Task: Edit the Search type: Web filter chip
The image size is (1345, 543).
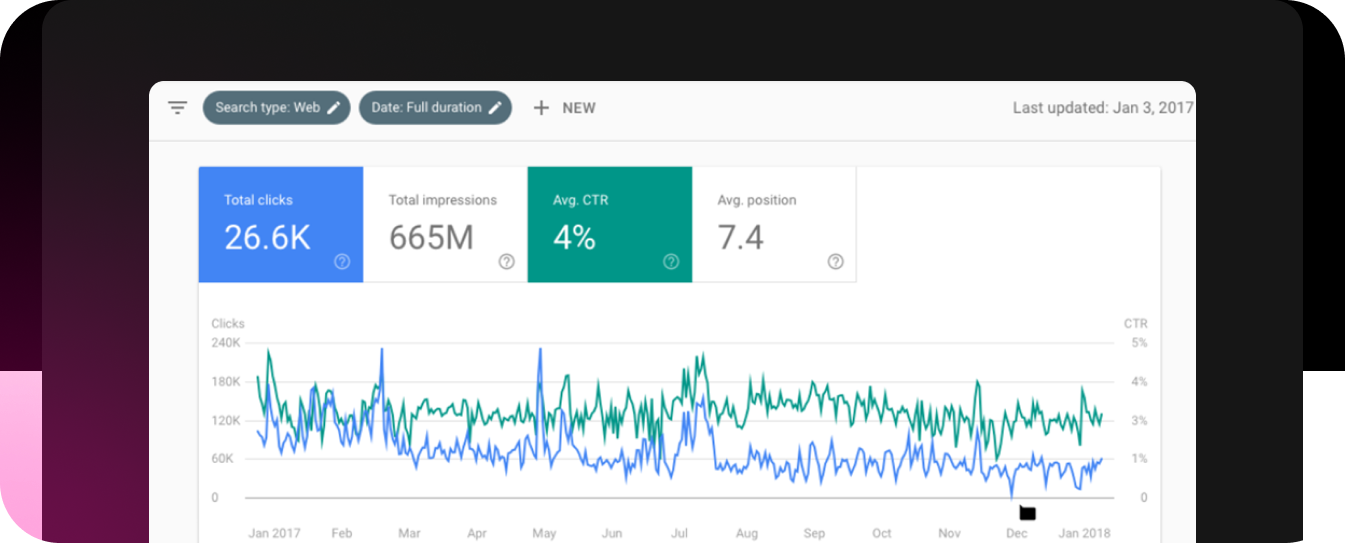Action: pos(277,108)
